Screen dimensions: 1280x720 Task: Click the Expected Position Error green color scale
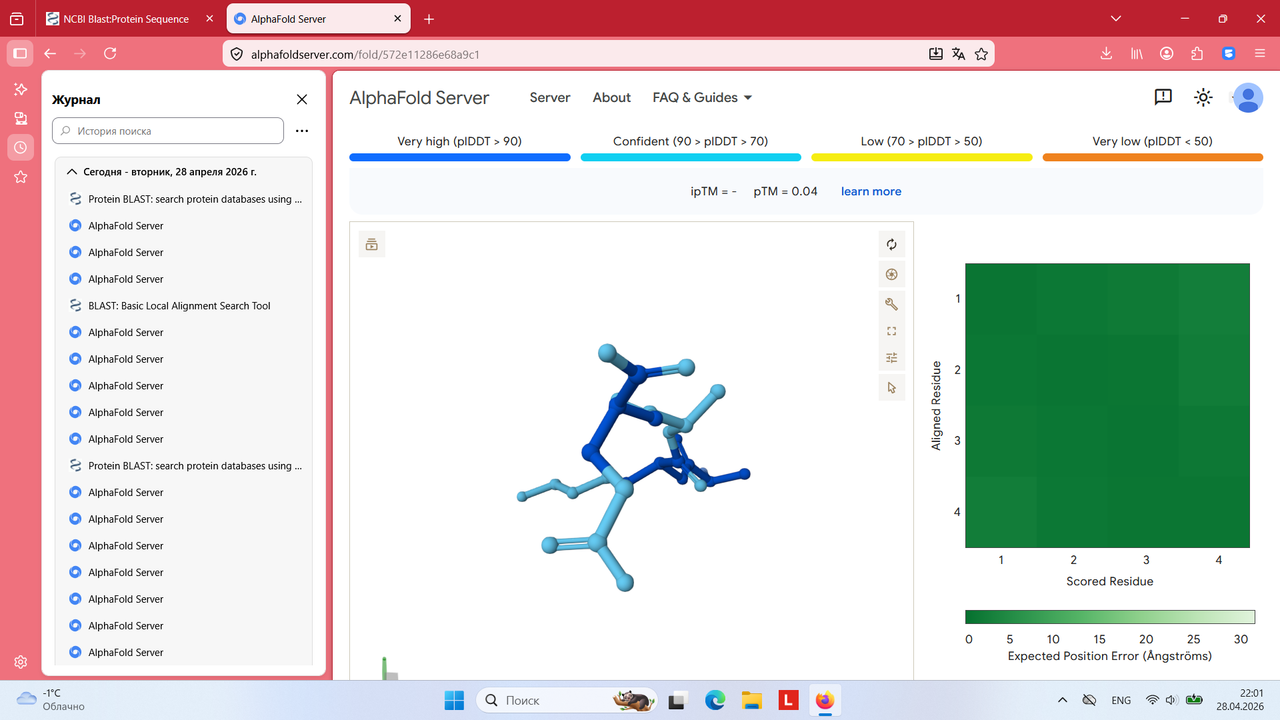[1110, 617]
